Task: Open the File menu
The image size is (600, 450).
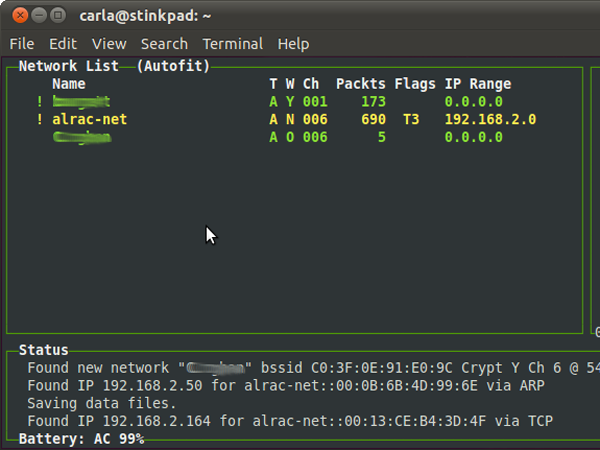Action: click(22, 44)
